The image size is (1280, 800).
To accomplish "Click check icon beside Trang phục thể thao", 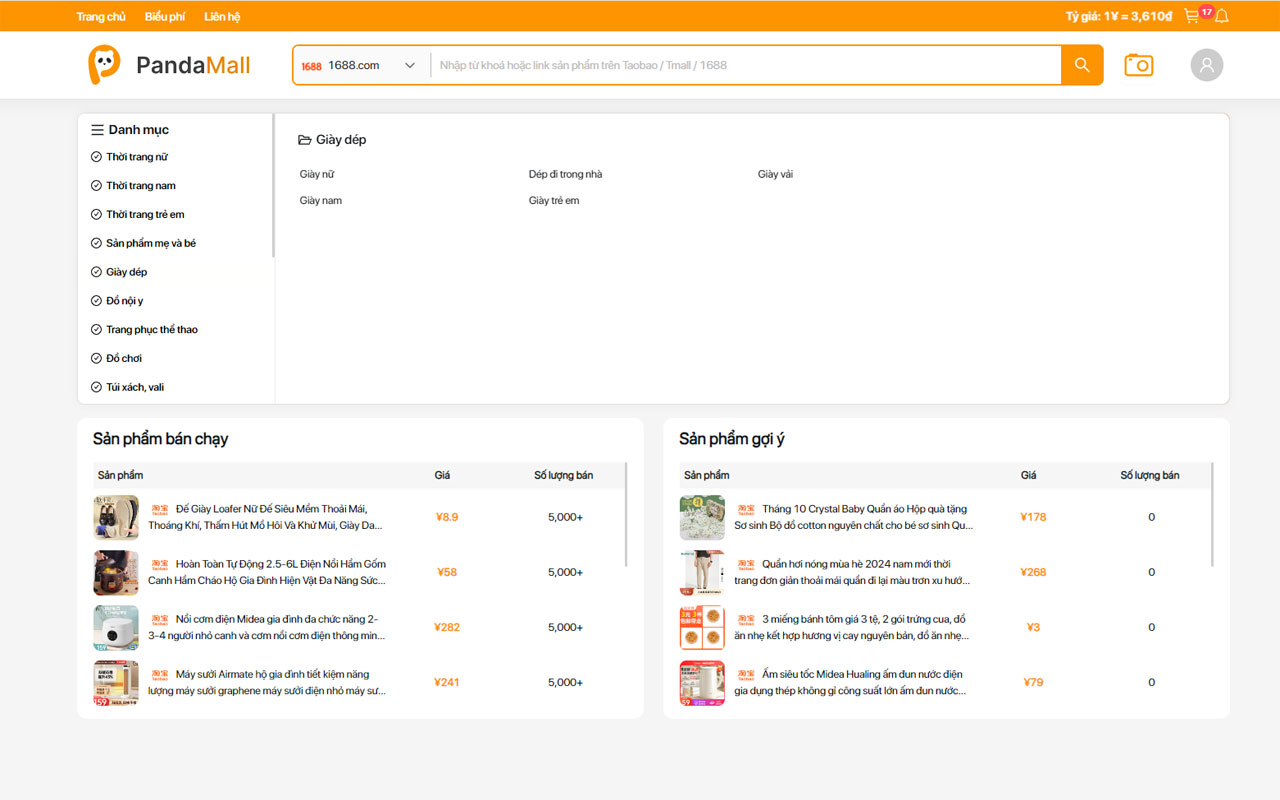I will [97, 330].
